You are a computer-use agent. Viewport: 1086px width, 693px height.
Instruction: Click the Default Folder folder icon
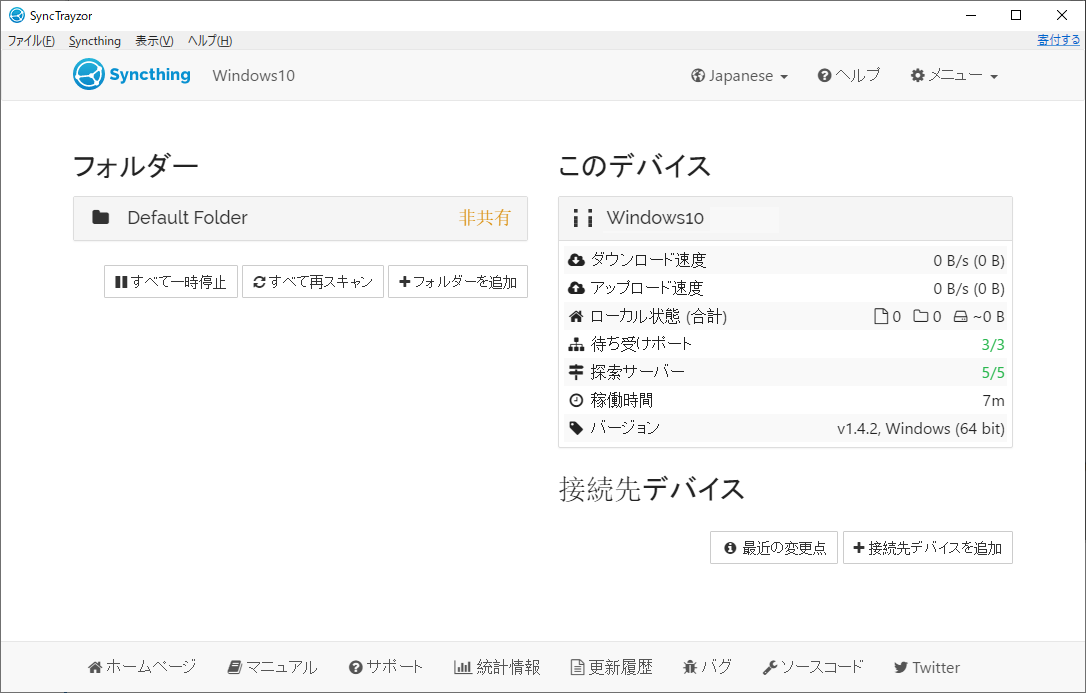point(101,217)
